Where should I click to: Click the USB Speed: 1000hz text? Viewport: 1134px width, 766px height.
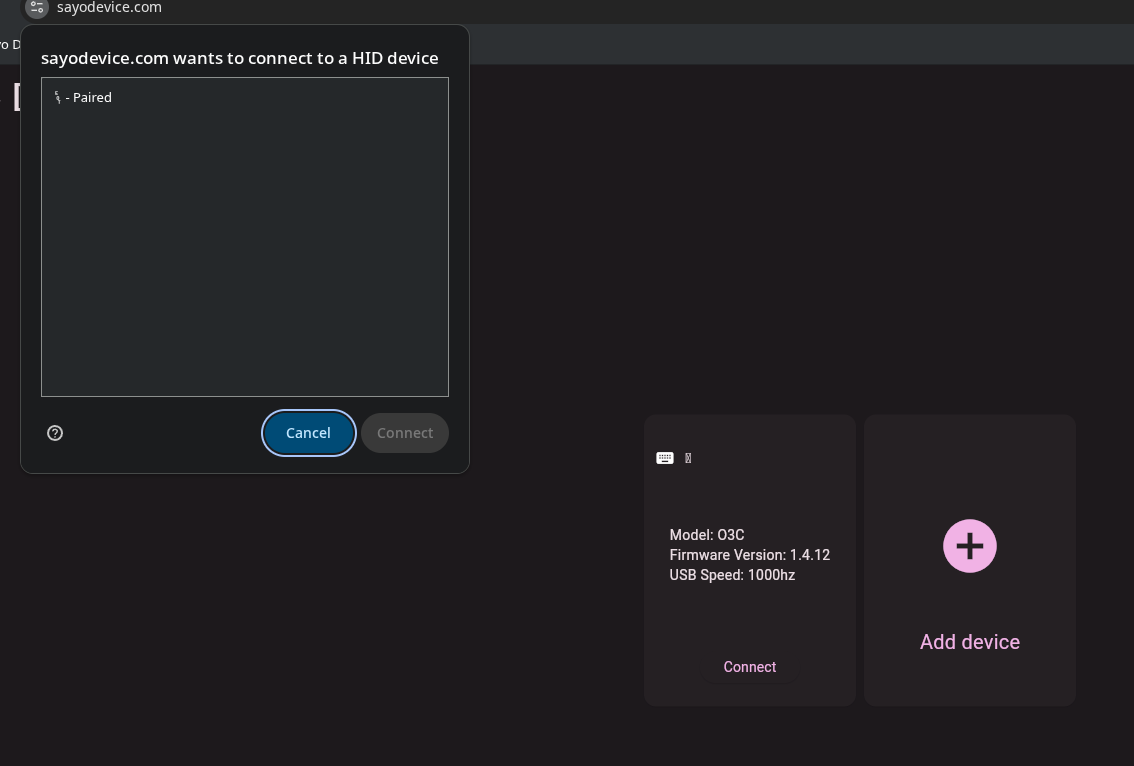(732, 575)
